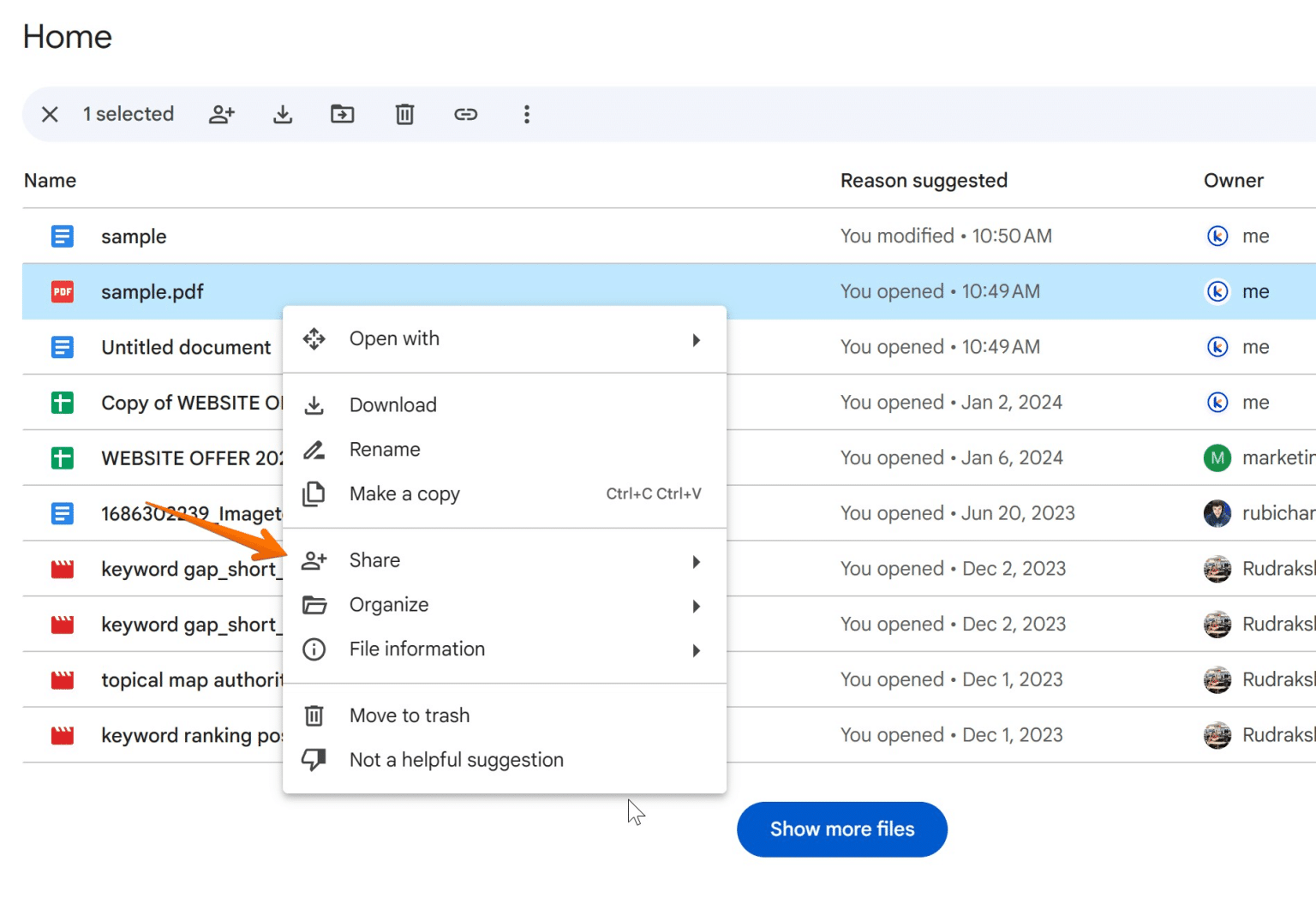
Task: Click rubichan's owner avatar
Action: point(1217,512)
